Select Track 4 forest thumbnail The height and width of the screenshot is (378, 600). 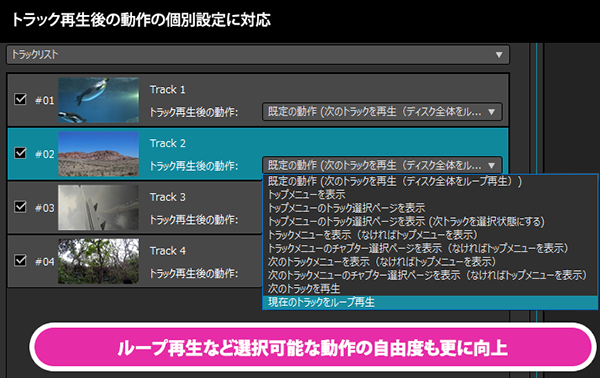98,261
